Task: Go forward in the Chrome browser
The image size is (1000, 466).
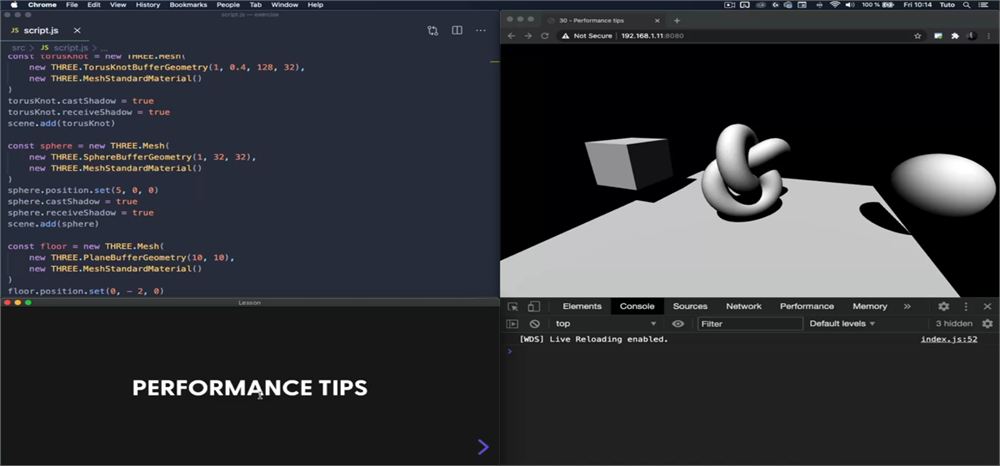Action: click(528, 36)
